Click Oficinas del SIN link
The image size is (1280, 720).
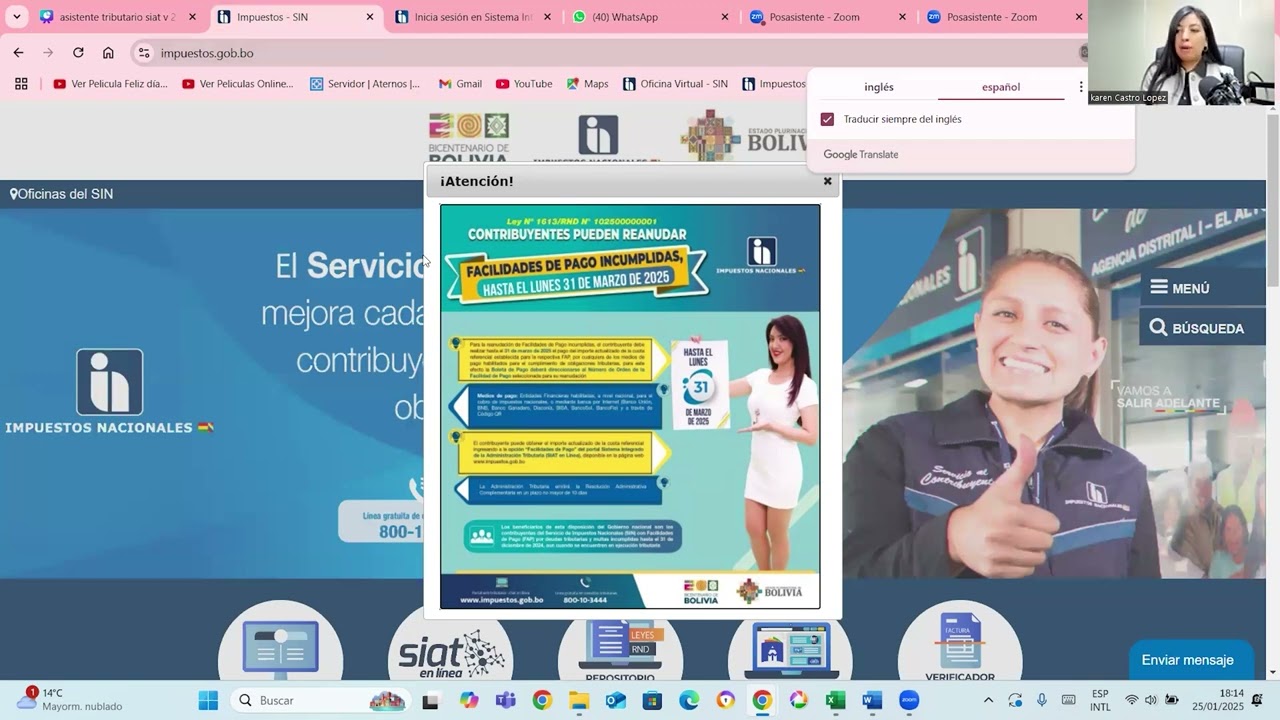pos(61,194)
